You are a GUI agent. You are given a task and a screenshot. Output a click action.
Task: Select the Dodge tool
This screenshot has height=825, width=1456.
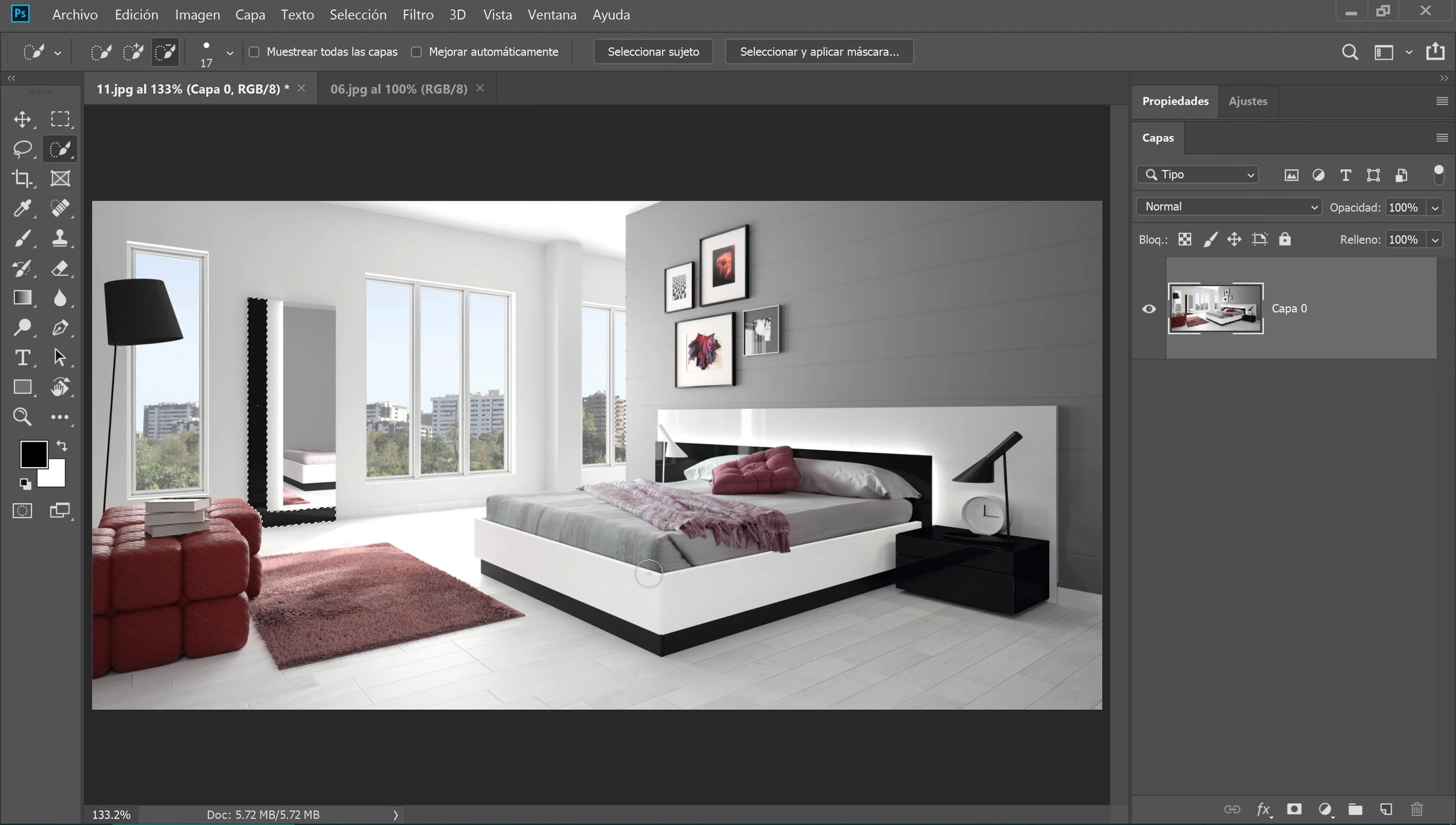(22, 327)
